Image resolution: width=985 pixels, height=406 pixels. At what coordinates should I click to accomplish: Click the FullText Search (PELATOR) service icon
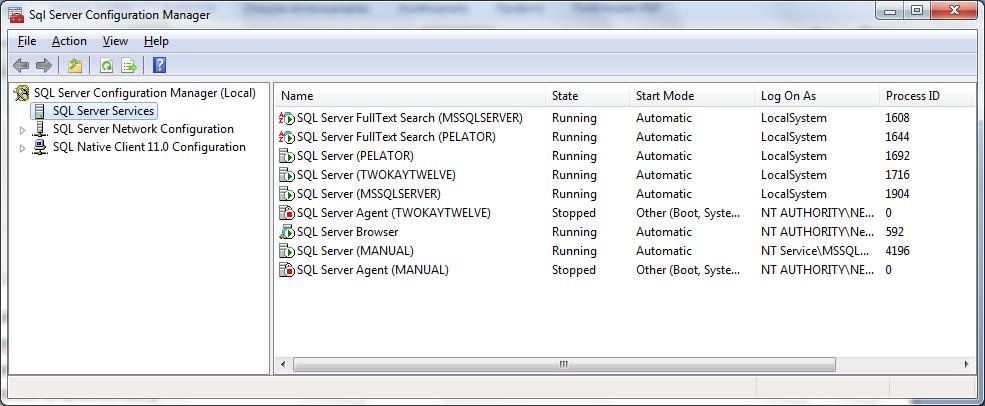pyautogui.click(x=286, y=137)
